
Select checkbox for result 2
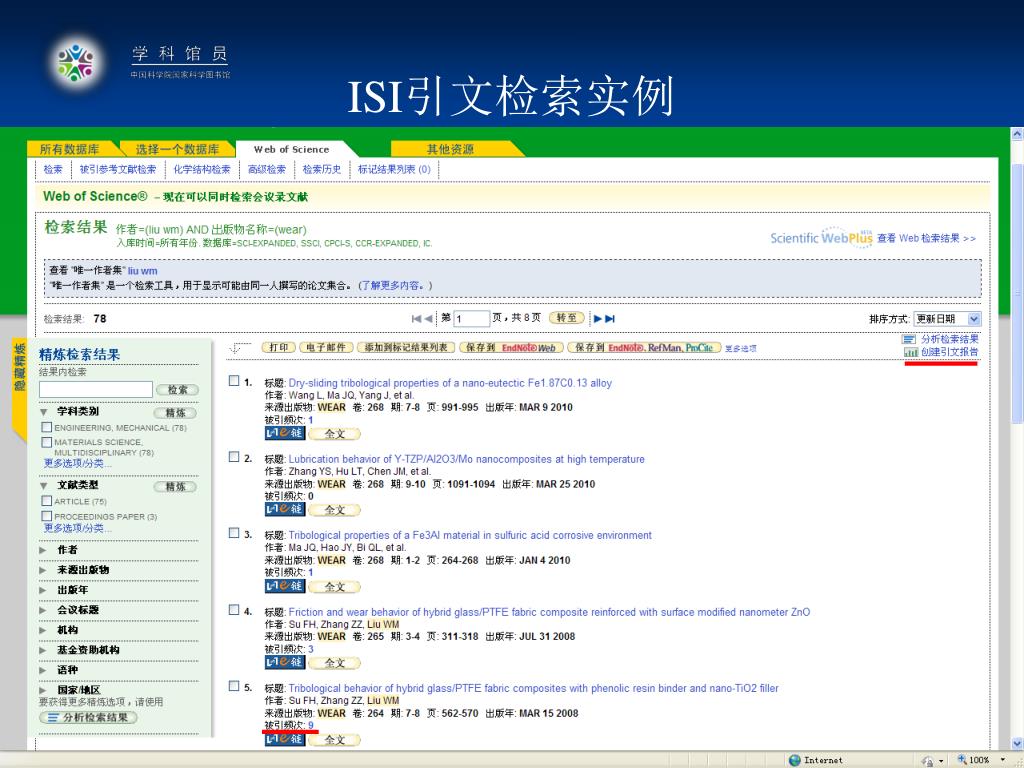[x=234, y=457]
